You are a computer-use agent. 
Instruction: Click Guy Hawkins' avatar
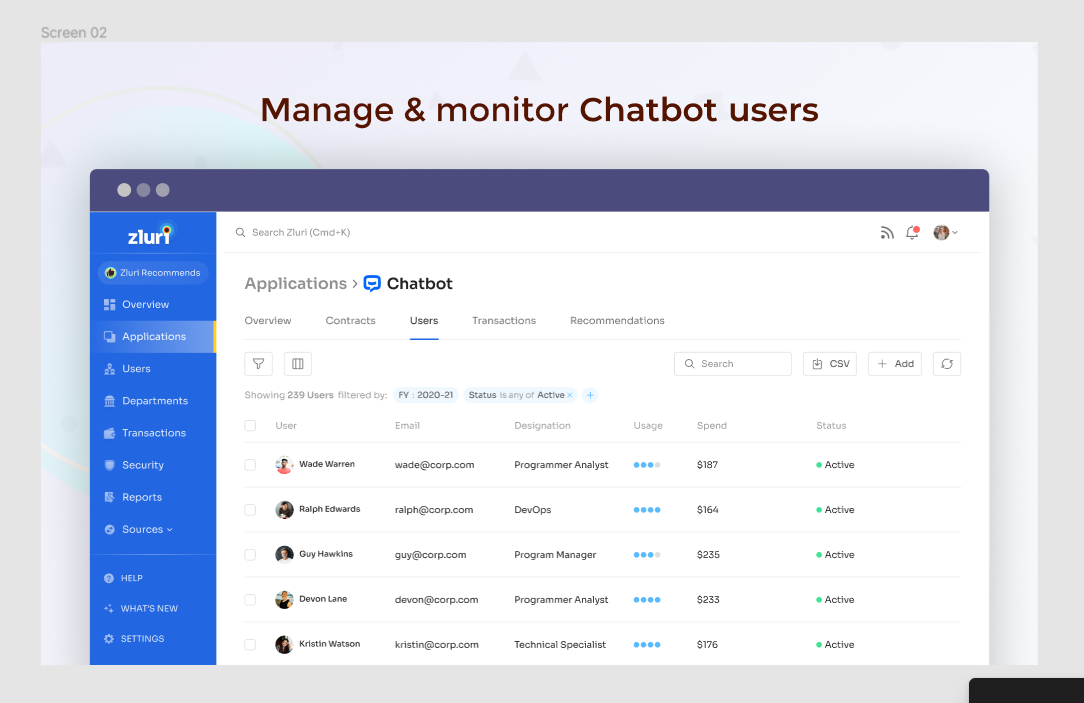point(284,555)
